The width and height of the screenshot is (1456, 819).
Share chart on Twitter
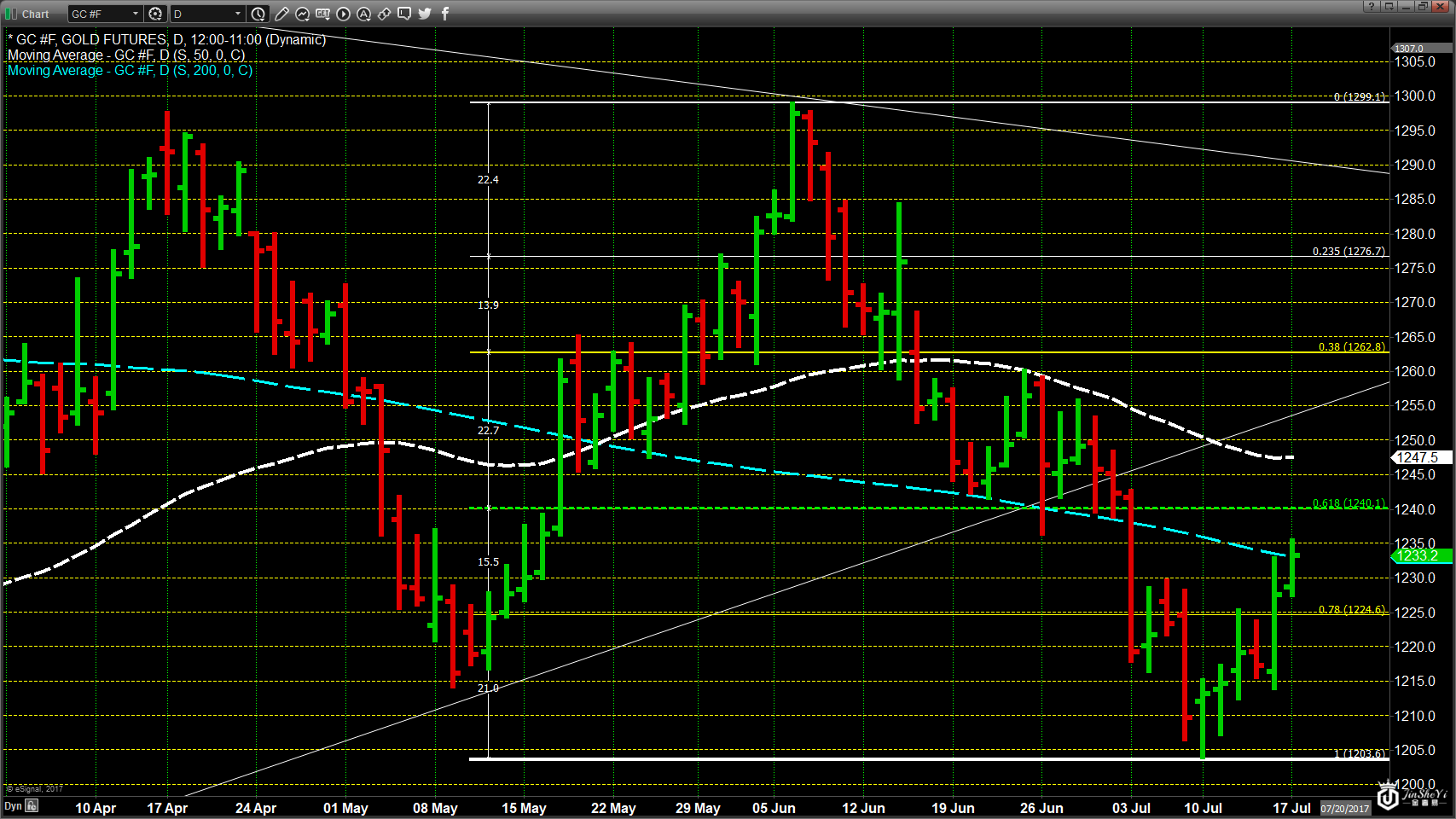tap(425, 14)
